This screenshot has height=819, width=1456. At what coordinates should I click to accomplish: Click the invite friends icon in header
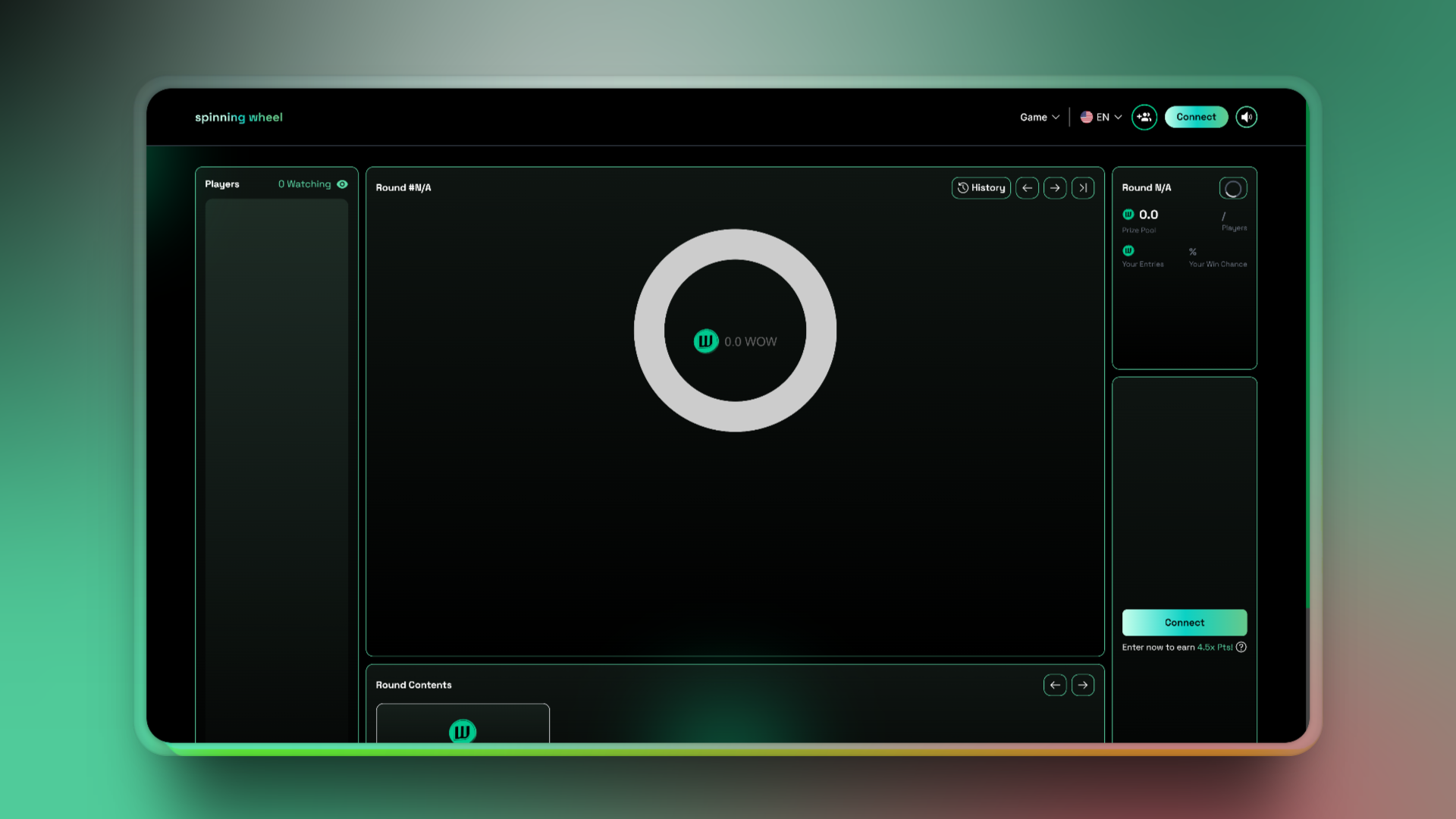pyautogui.click(x=1144, y=117)
